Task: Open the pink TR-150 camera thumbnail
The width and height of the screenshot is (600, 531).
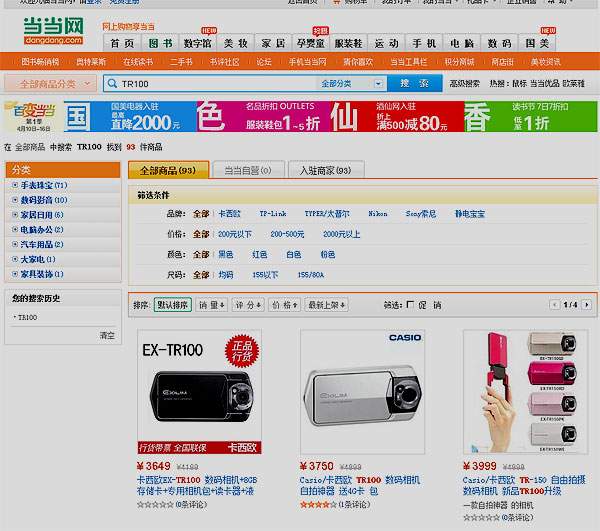Action: click(525, 392)
